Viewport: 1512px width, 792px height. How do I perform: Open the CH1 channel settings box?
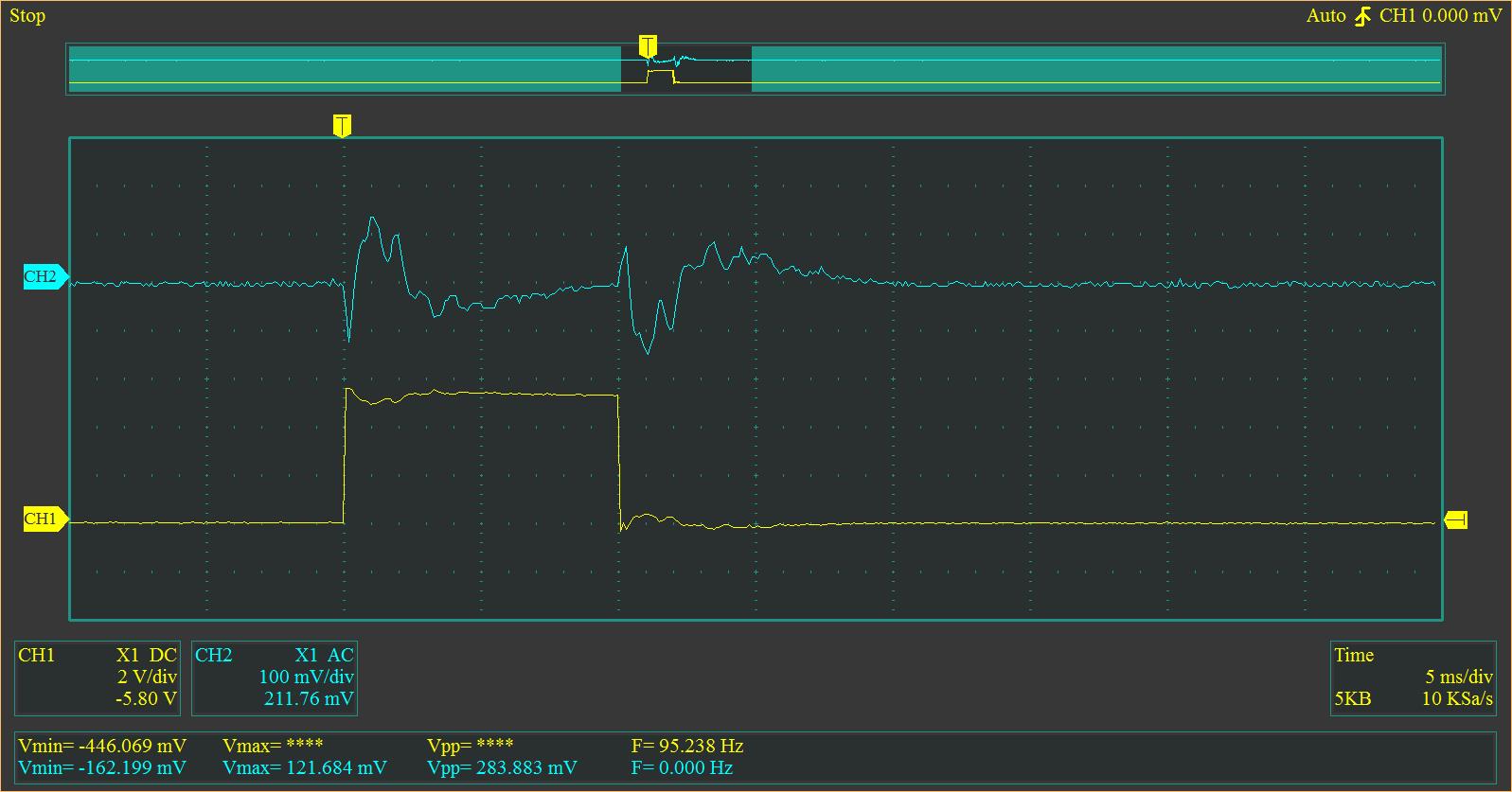pyautogui.click(x=97, y=678)
